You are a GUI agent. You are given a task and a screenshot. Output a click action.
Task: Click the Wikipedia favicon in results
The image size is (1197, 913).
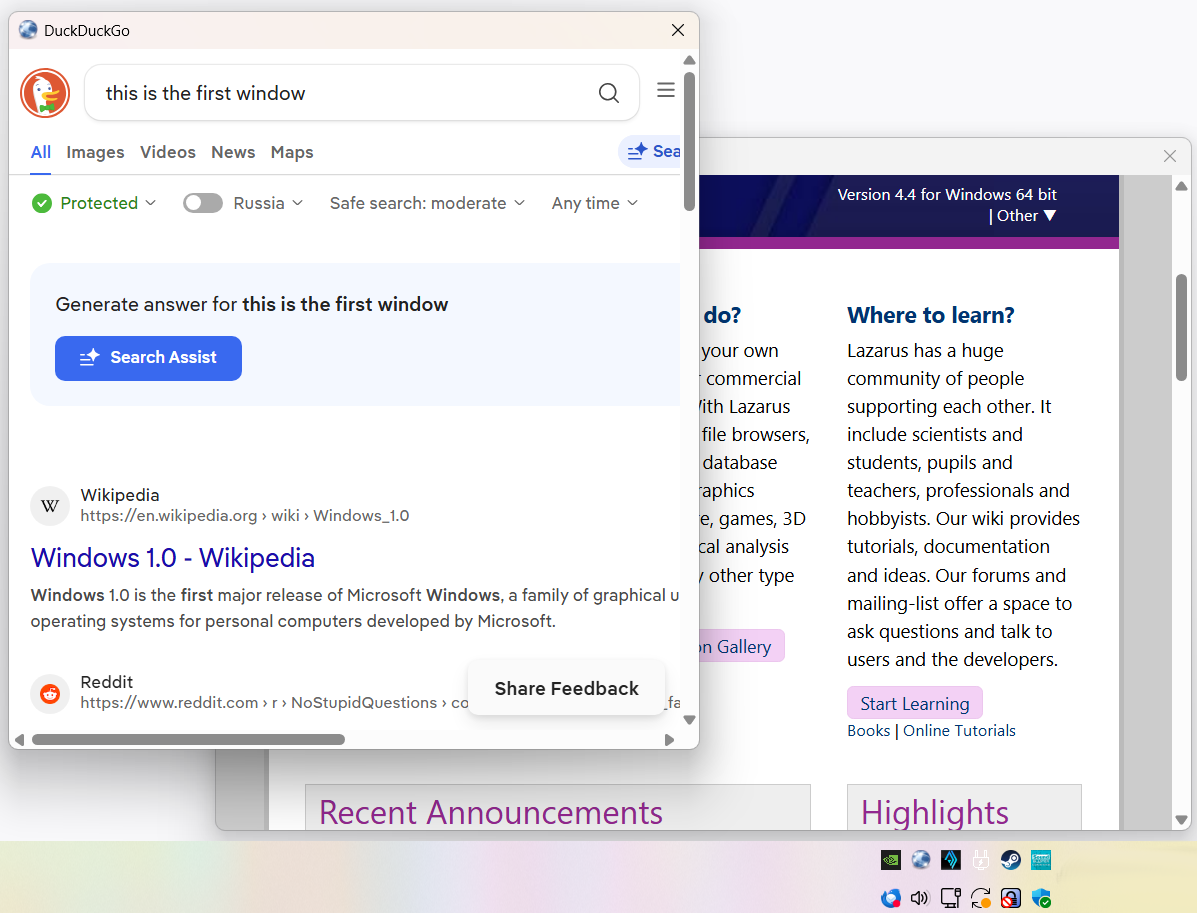coord(50,506)
